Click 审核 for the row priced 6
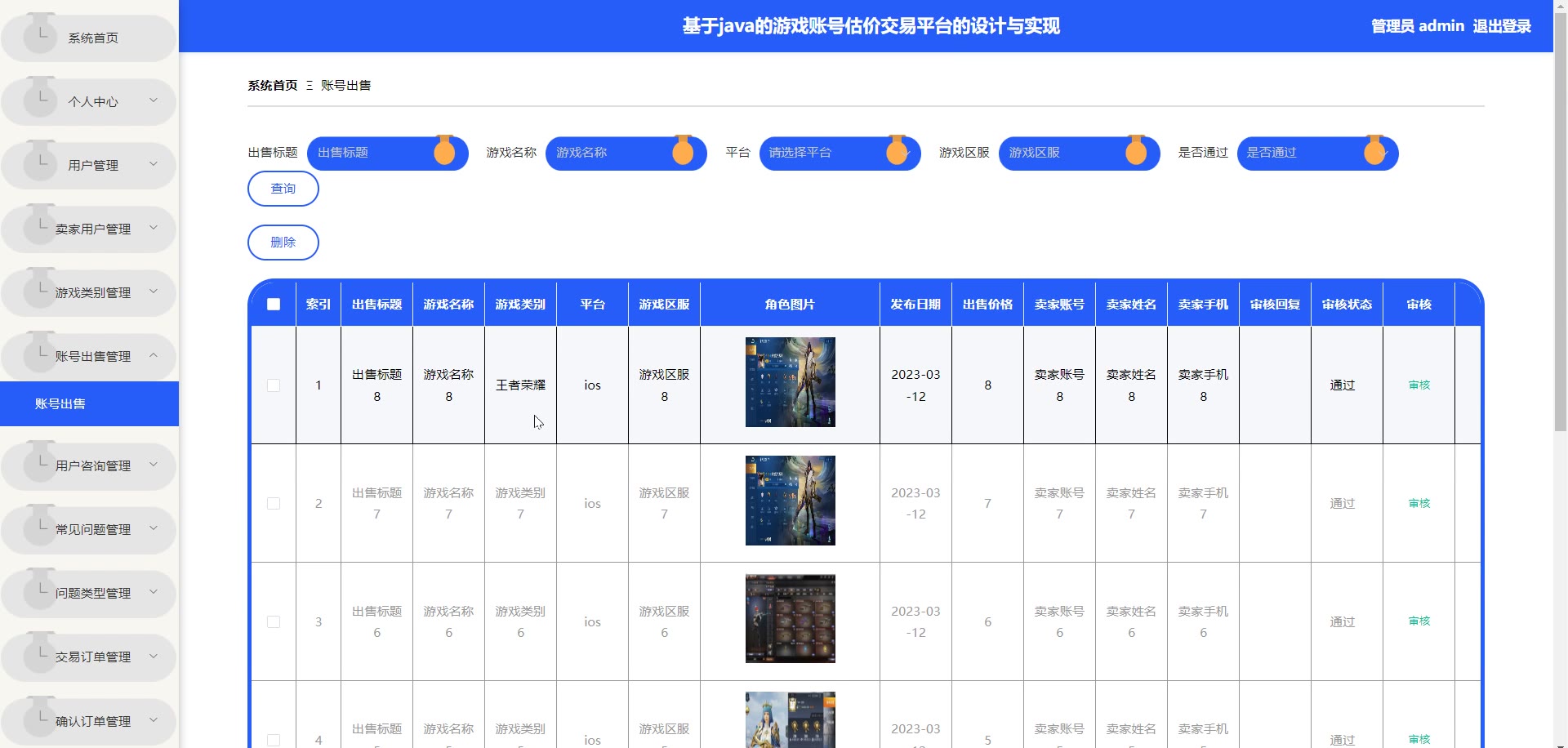 click(1419, 621)
